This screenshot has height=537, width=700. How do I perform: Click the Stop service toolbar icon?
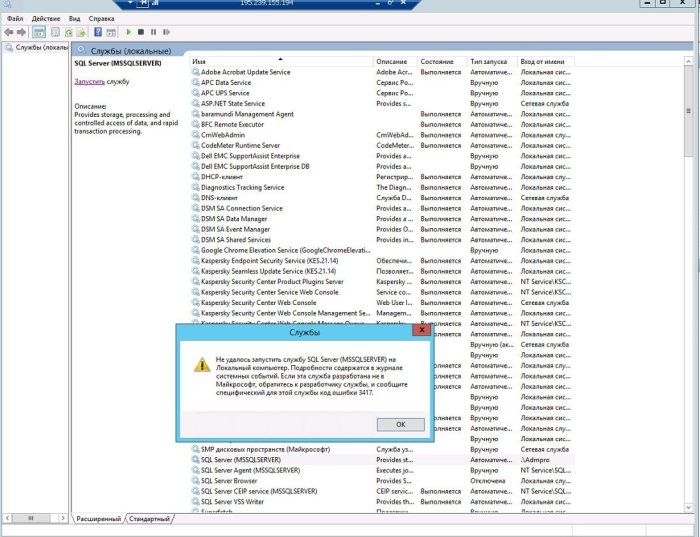(x=141, y=32)
